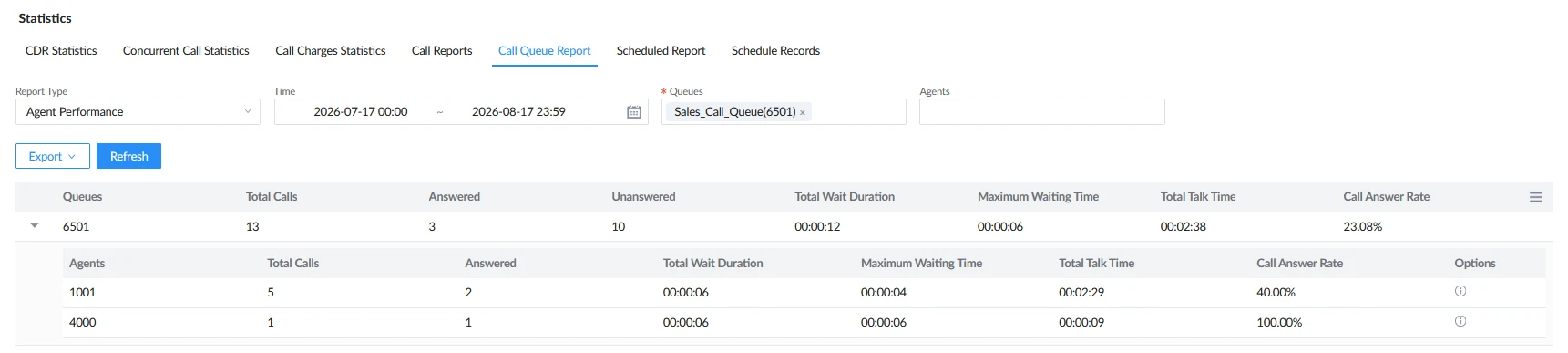
Task: Go to Call Charges Statistics tab
Action: pyautogui.click(x=331, y=51)
